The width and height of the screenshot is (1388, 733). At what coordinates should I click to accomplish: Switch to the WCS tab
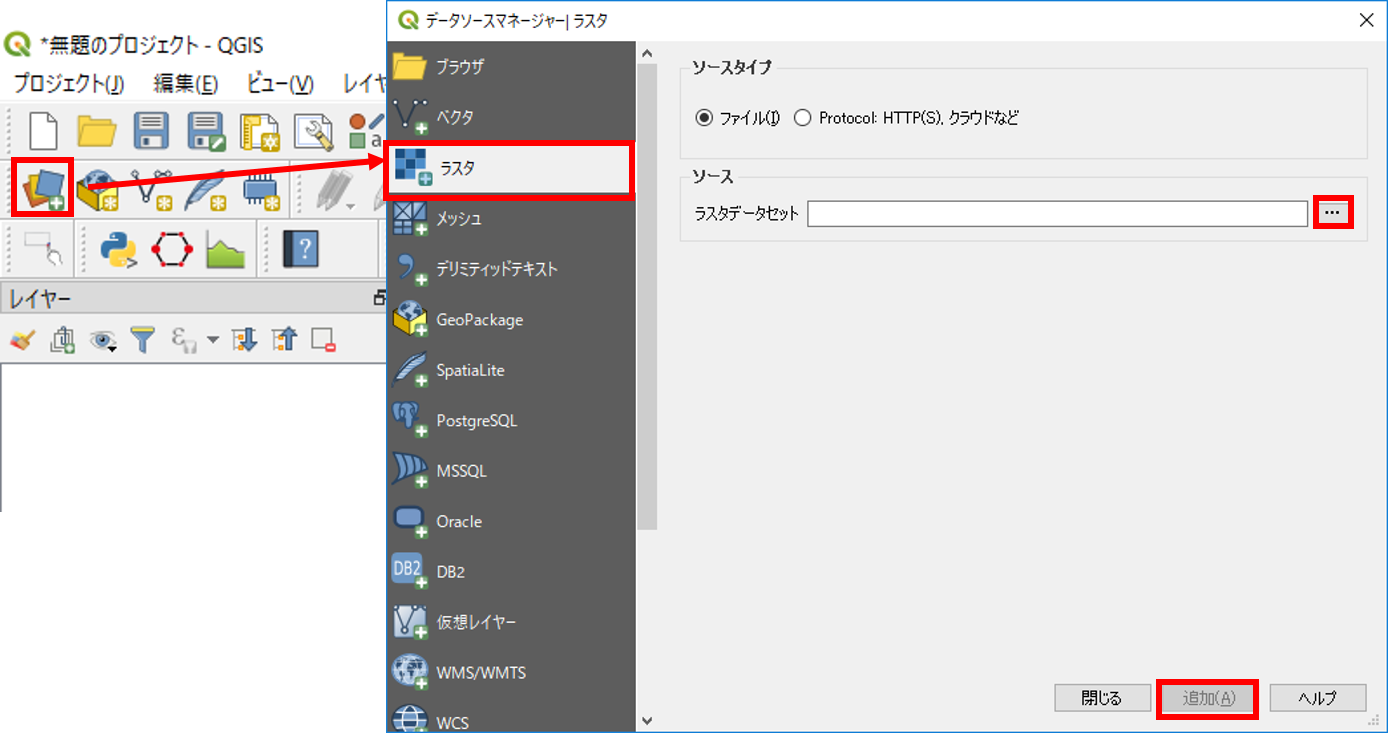point(511,716)
